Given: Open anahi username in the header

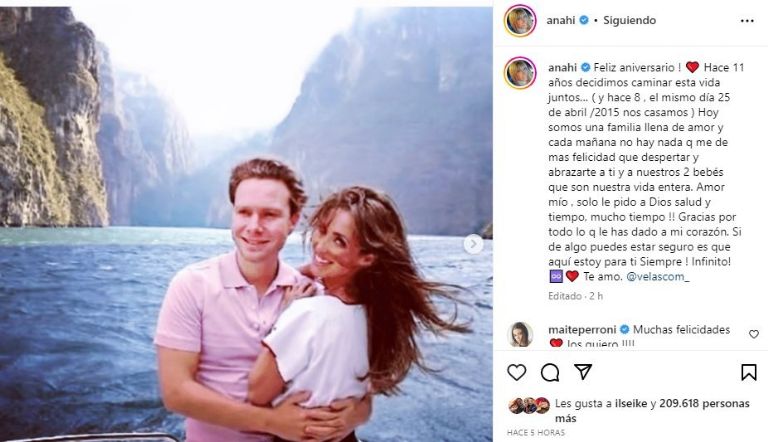Looking at the screenshot, I should [x=561, y=21].
